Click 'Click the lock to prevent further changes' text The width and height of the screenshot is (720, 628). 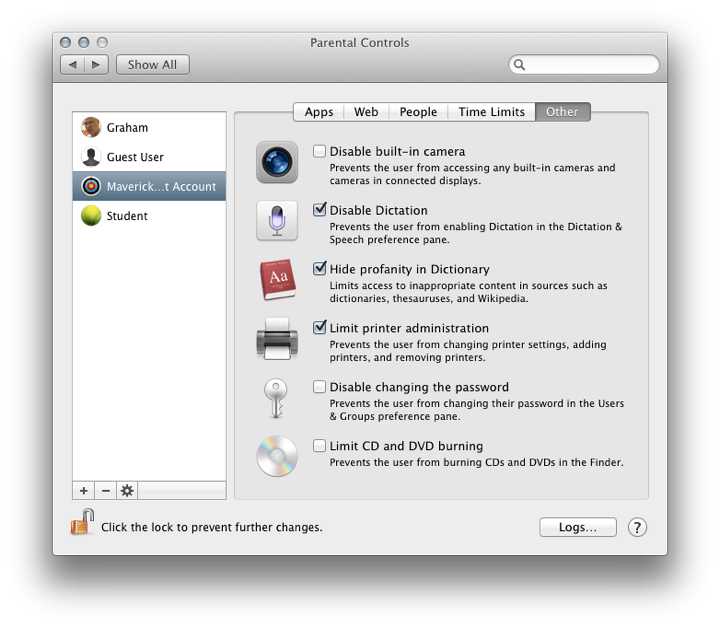click(212, 527)
